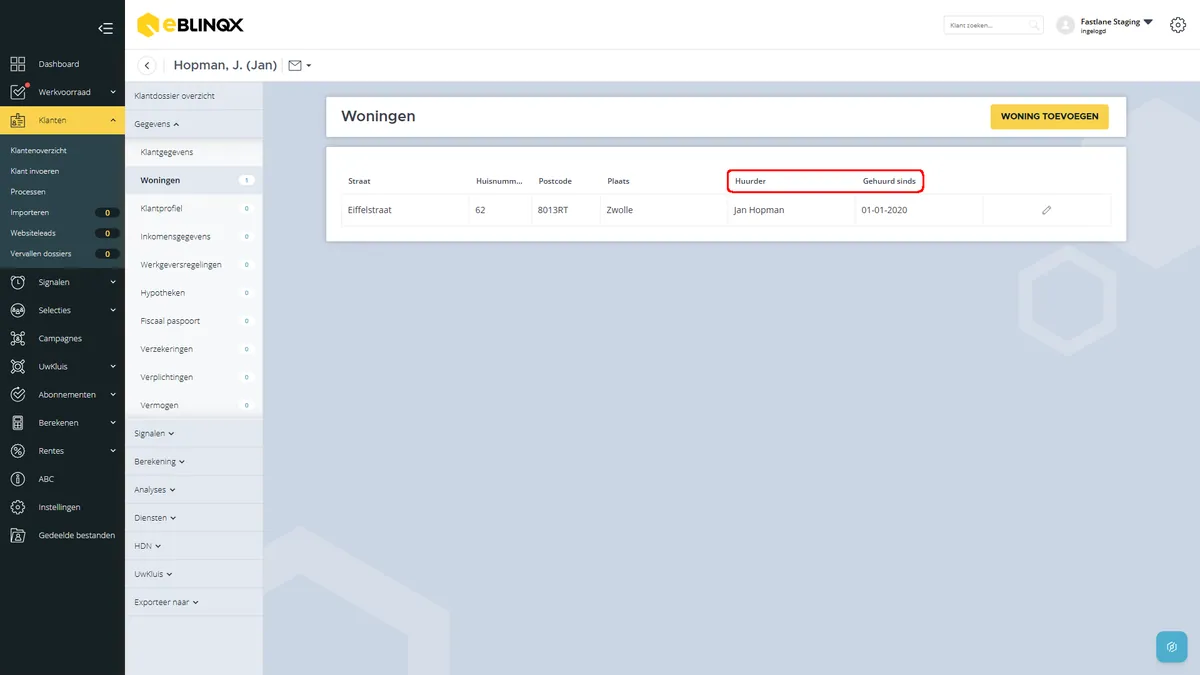This screenshot has width=1200, height=675.
Task: Open the settings gear in the top right
Action: coord(1177,25)
